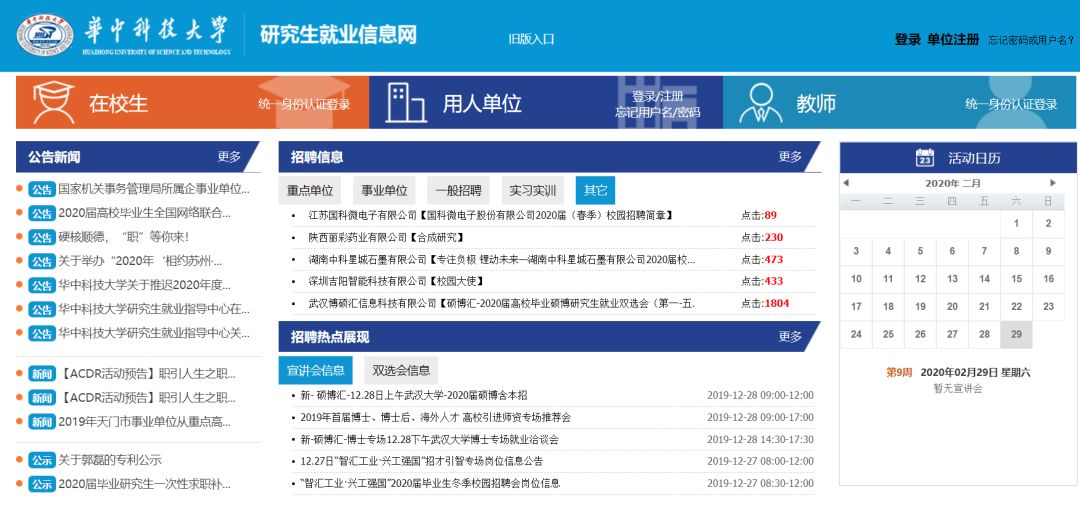The height and width of the screenshot is (509, 1080).
Task: Click the calendar icon beside 活动日历
Action: (x=925, y=158)
